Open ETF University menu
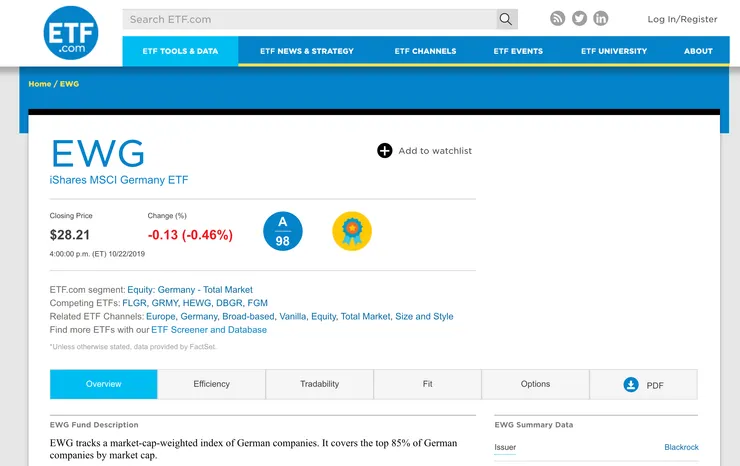This screenshot has height=466, width=740. [x=614, y=51]
